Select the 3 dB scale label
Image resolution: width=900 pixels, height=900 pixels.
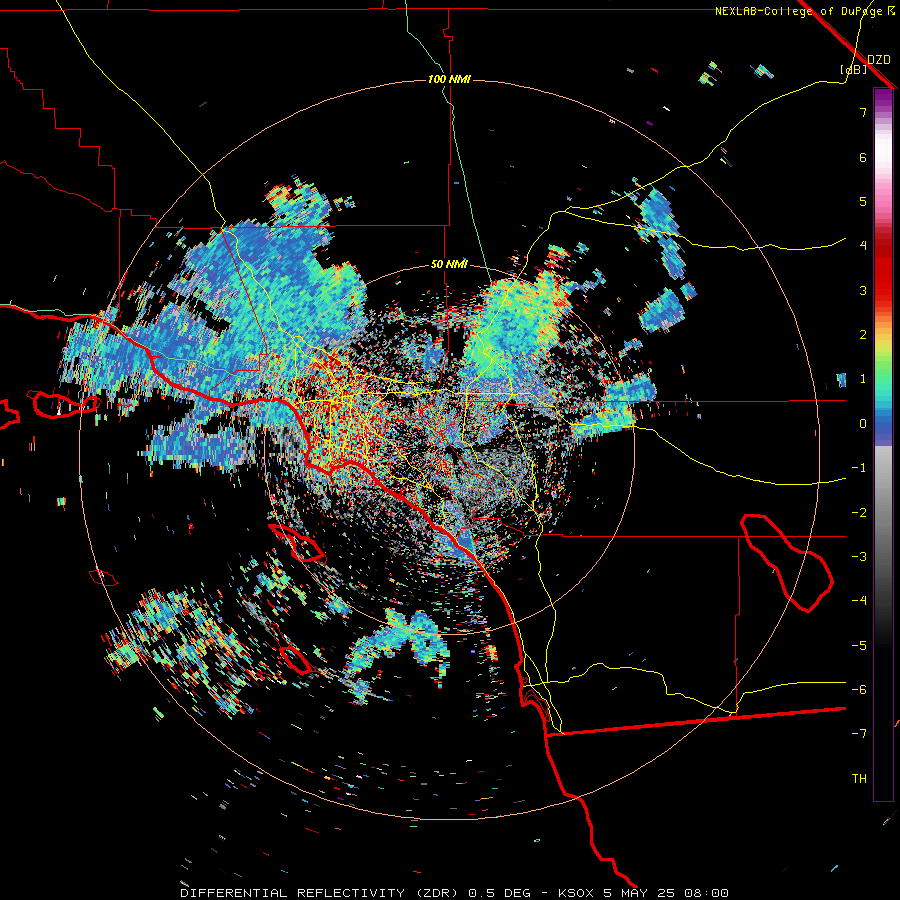click(863, 290)
